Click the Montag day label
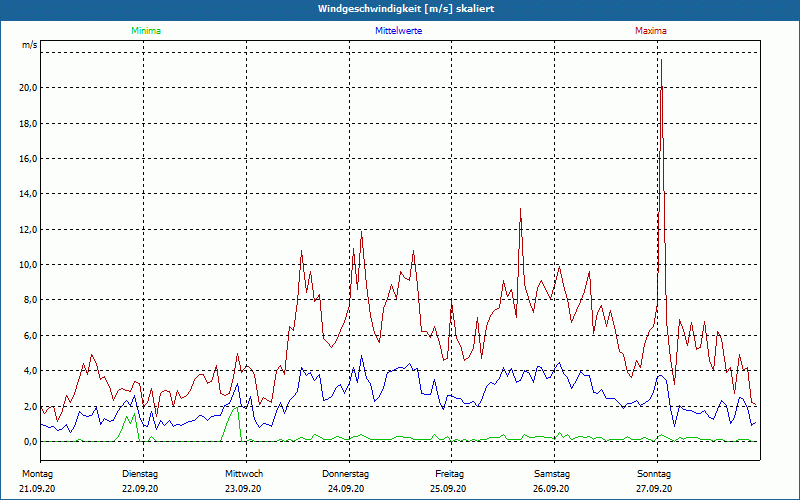Image resolution: width=800 pixels, height=500 pixels. [37, 474]
